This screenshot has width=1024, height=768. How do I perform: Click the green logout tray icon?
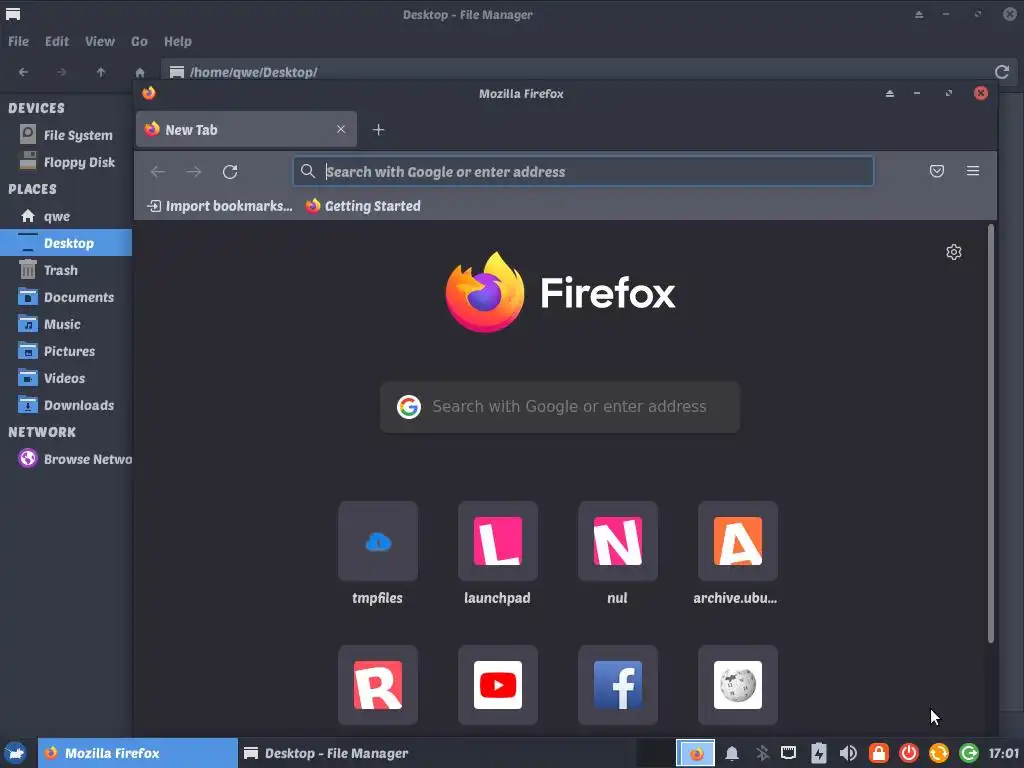968,754
